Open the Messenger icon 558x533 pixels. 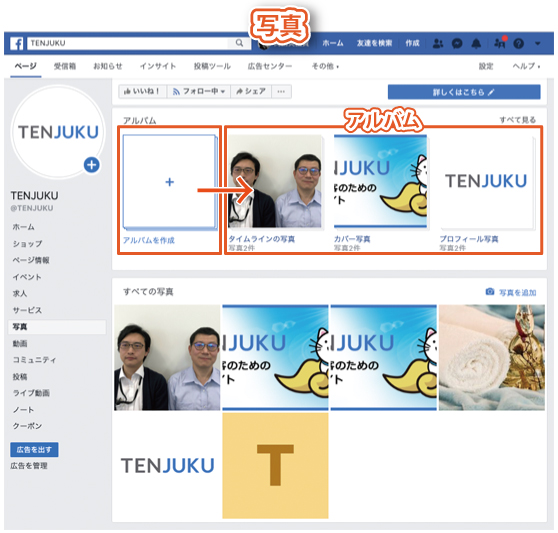click(x=457, y=43)
